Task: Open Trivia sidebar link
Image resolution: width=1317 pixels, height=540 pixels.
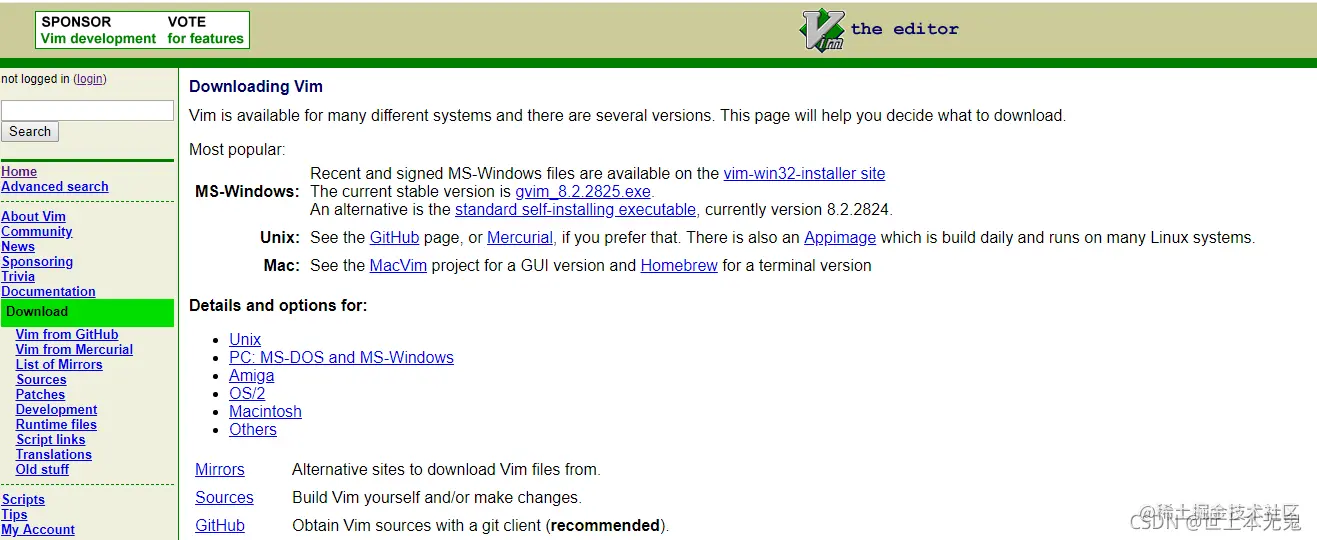Action: (18, 277)
